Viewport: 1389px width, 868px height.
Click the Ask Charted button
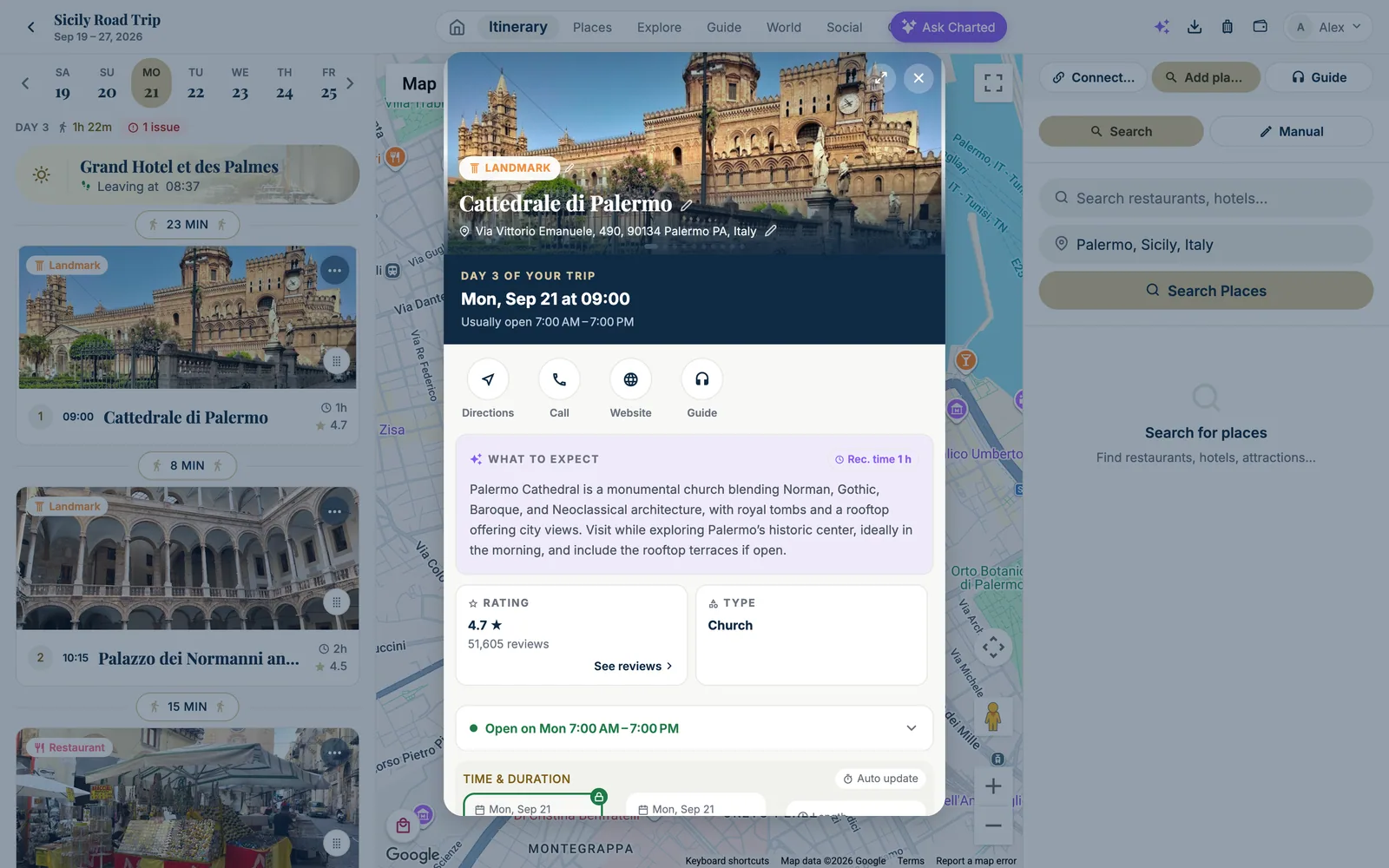tap(948, 27)
